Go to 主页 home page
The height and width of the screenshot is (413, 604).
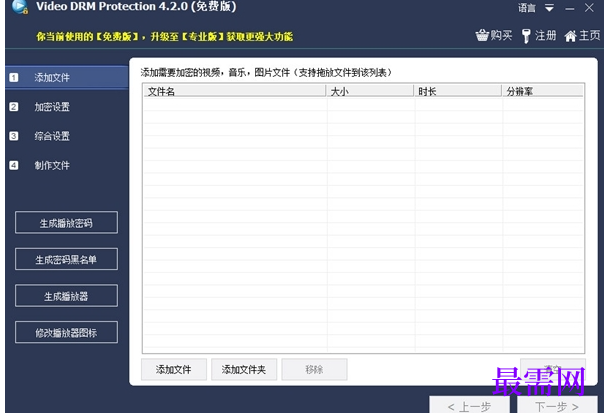pos(582,36)
